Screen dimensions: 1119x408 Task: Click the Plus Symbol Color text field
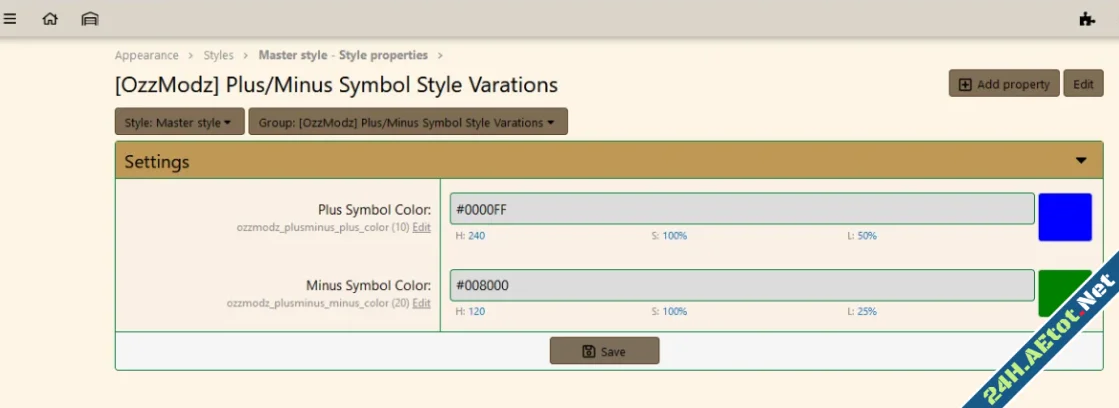point(741,209)
